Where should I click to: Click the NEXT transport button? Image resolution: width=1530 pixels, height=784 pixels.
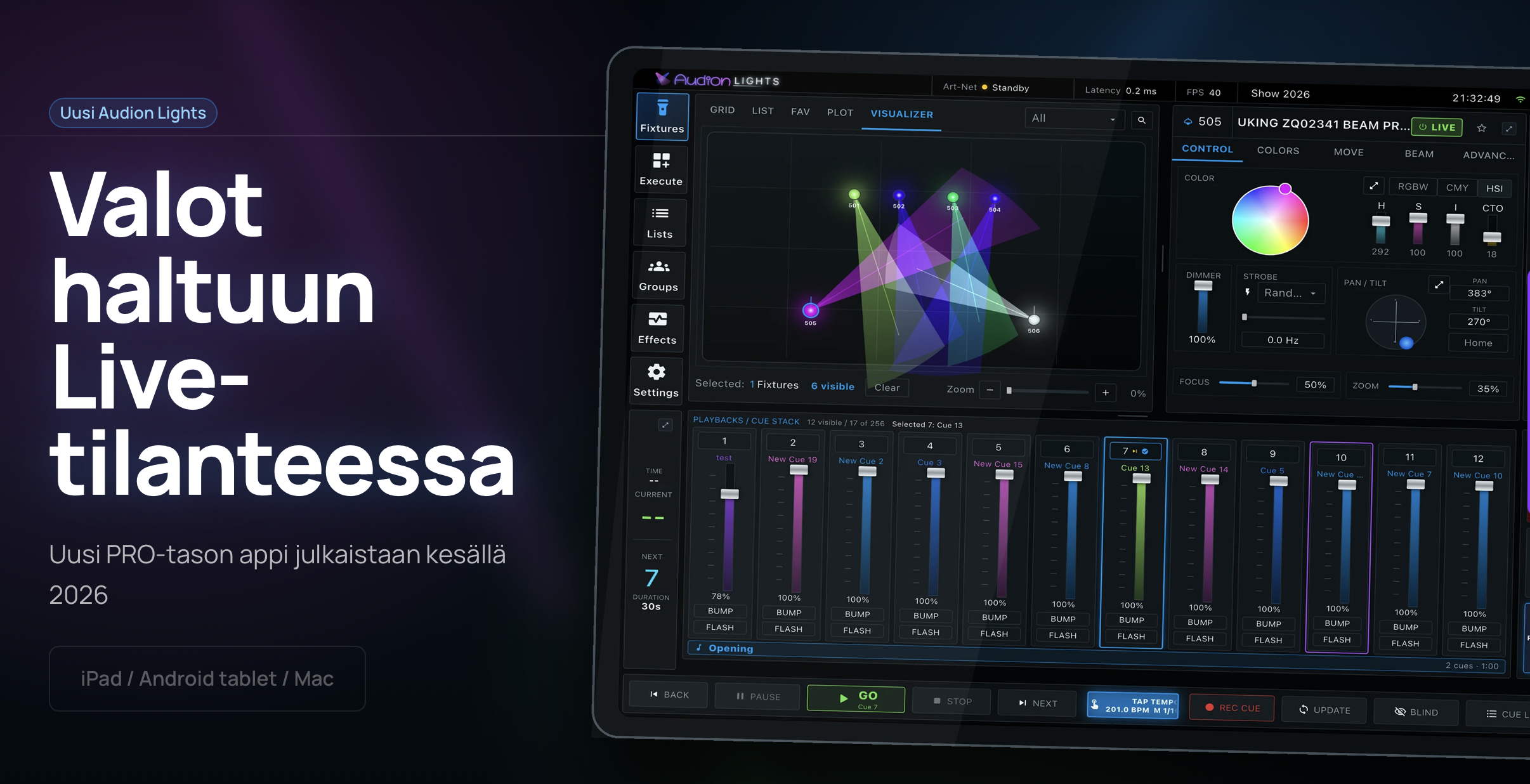[x=1038, y=703]
